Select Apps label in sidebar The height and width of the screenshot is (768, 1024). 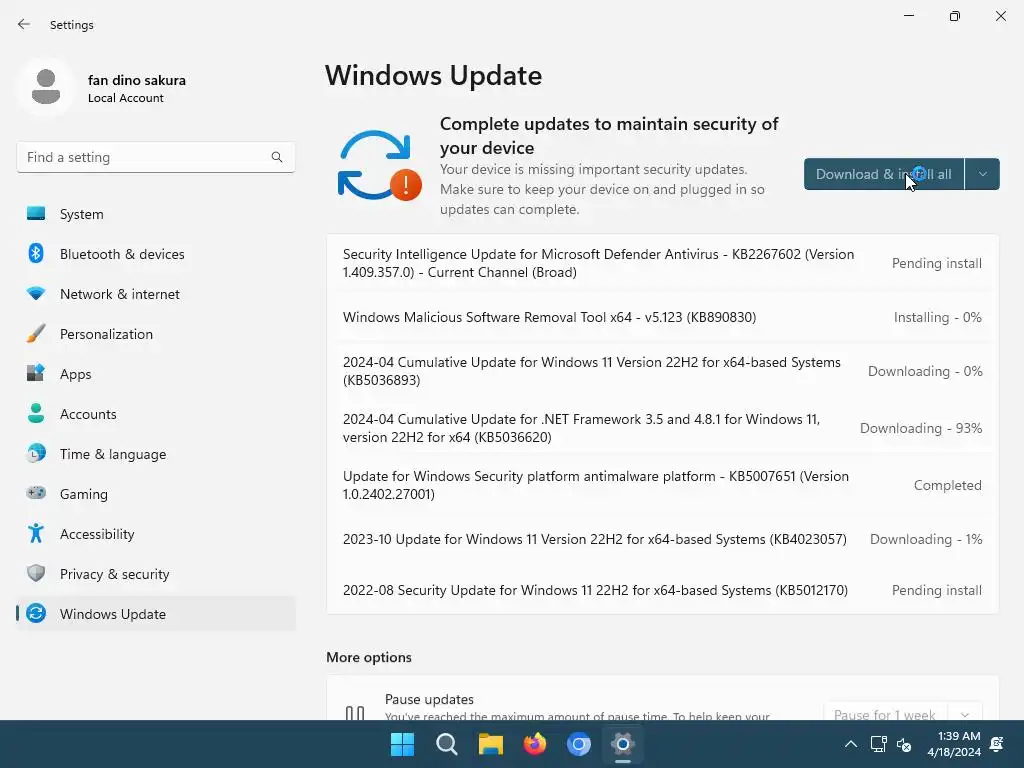coord(76,374)
